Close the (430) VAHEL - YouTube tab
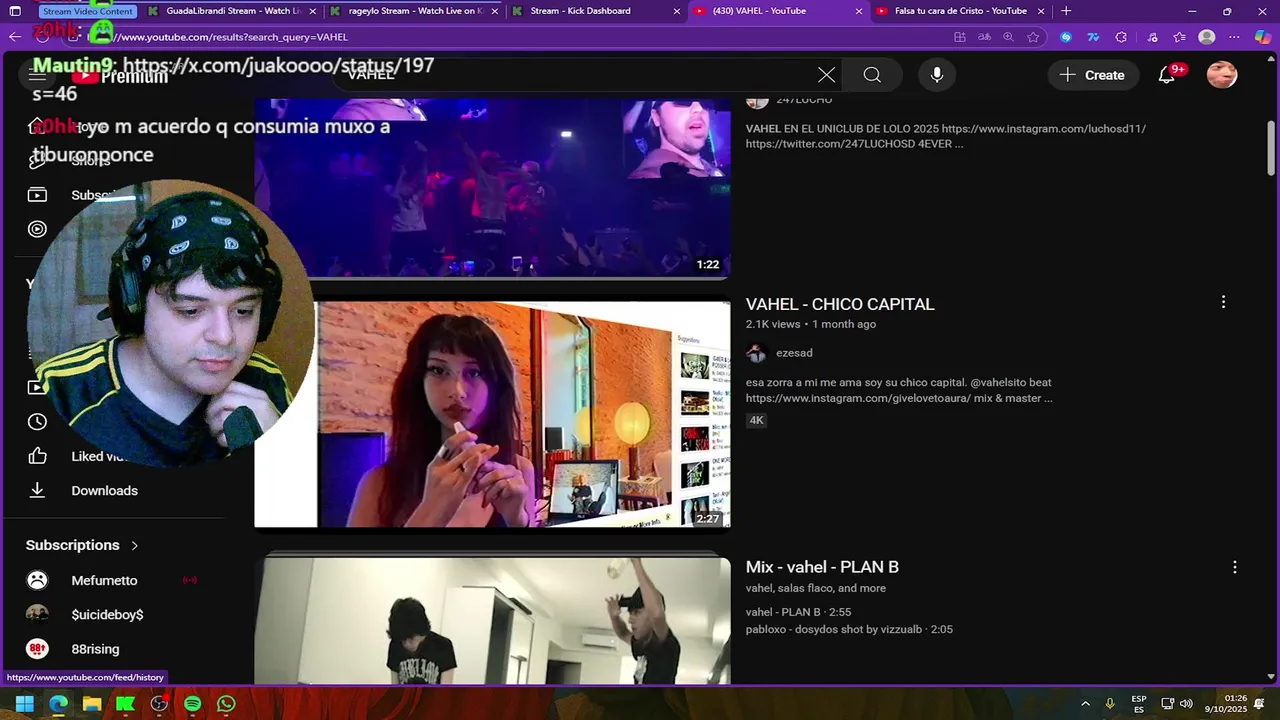Viewport: 1280px width, 720px height. [x=859, y=11]
